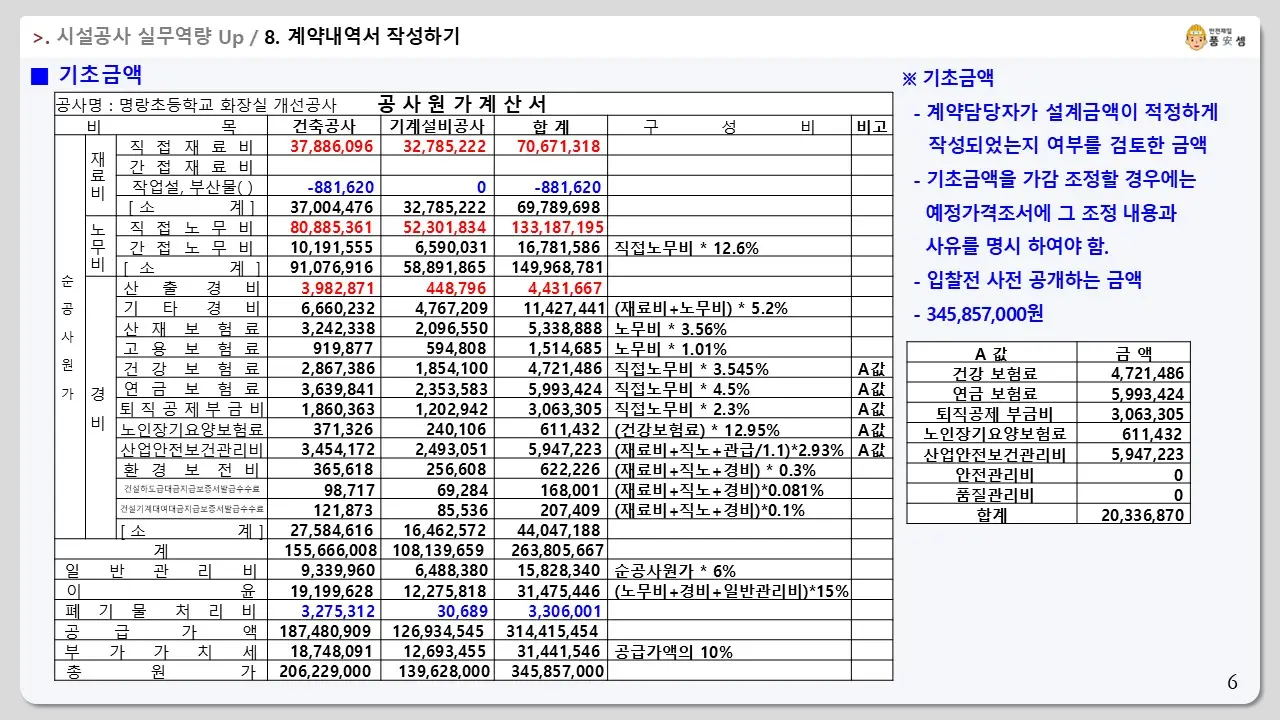Image resolution: width=1280 pixels, height=720 pixels.
Task: Click the slide page number '6'
Action: (1232, 683)
